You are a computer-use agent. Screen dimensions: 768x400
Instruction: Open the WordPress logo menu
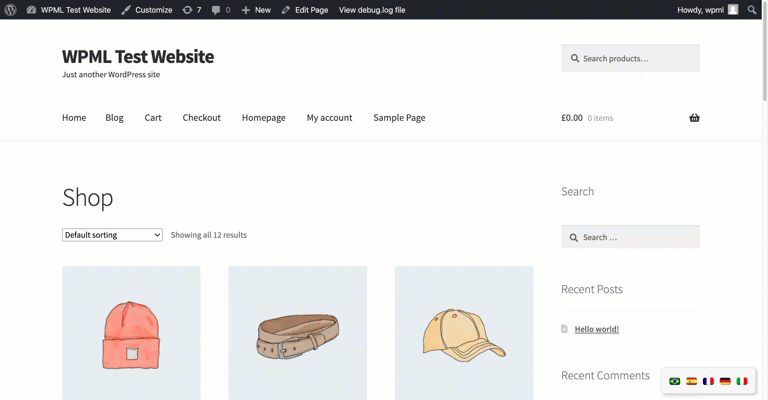pyautogui.click(x=10, y=10)
